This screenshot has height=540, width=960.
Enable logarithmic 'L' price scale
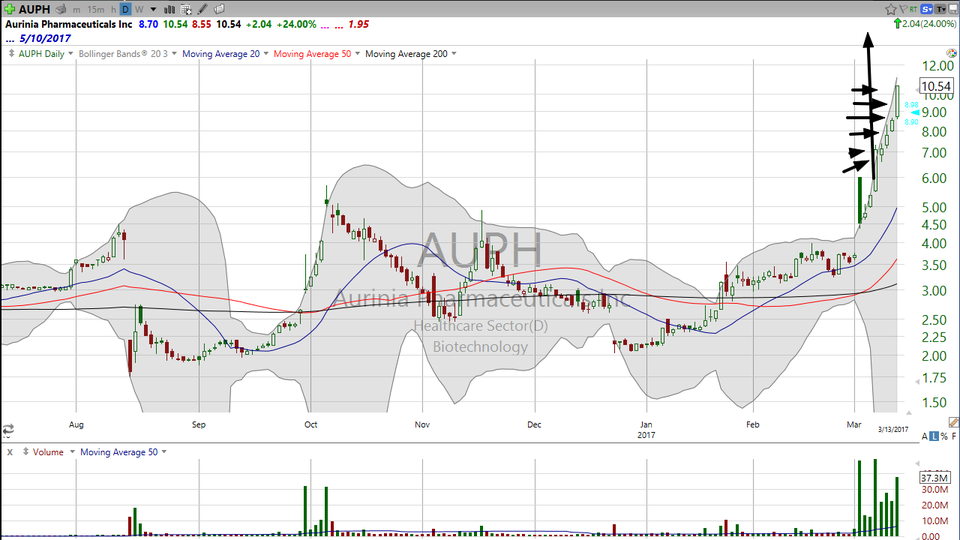point(934,437)
